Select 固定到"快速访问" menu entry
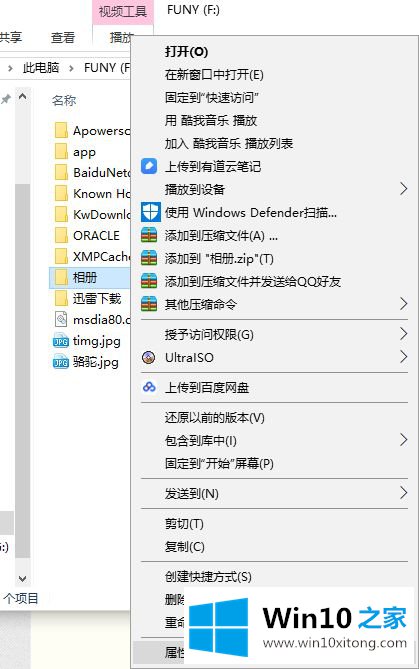 [x=212, y=98]
